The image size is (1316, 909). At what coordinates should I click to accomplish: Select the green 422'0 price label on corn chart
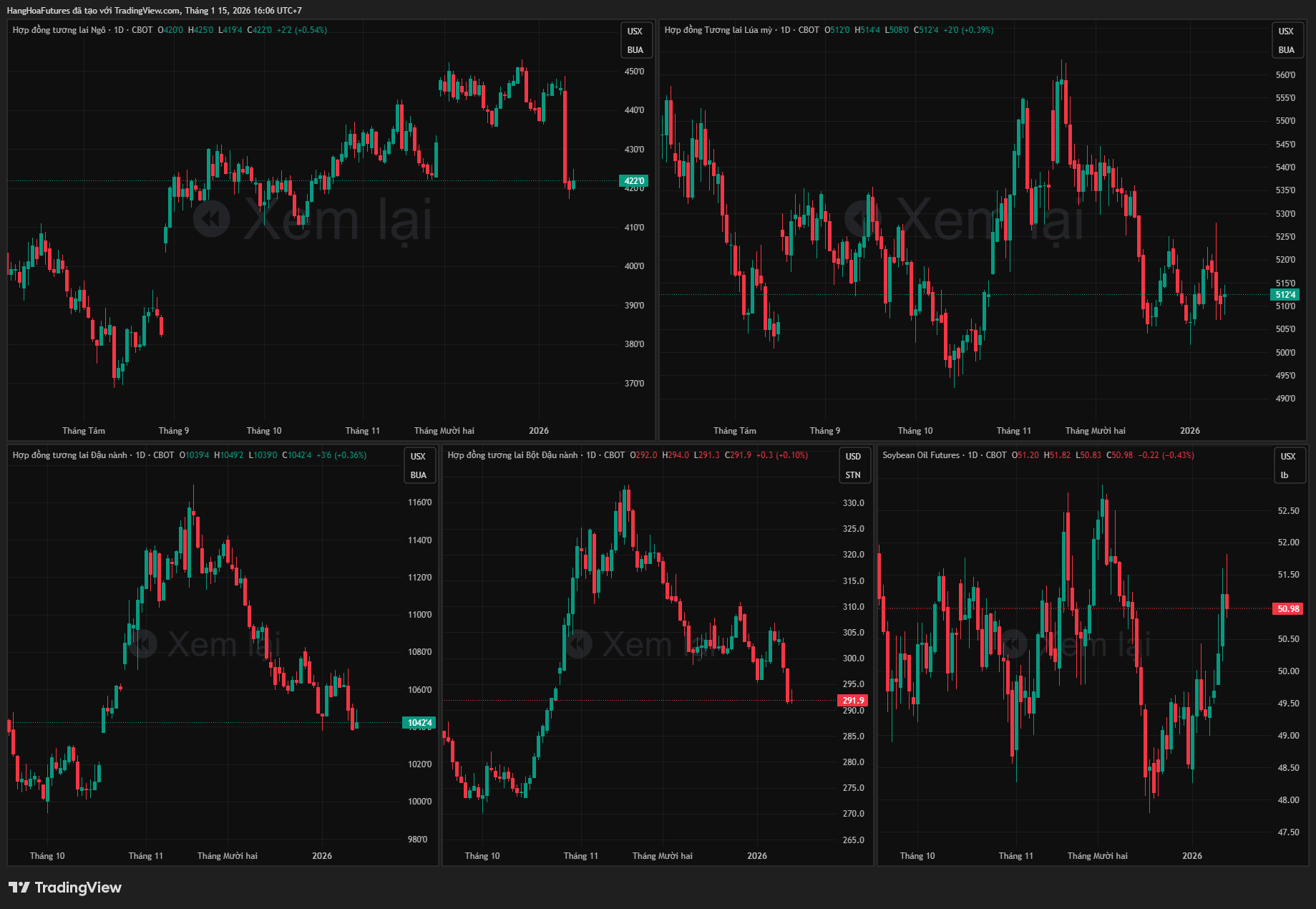(x=634, y=181)
